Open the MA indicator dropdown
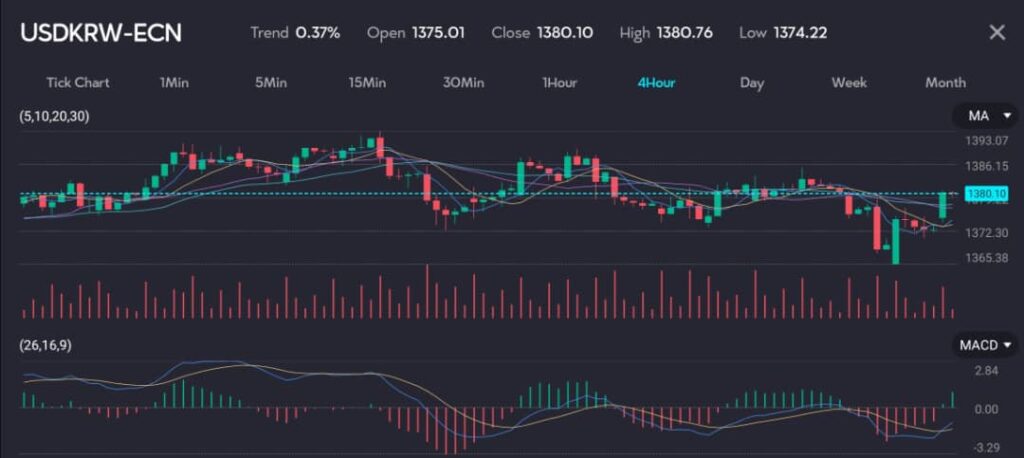Viewport: 1024px width, 458px height. click(x=989, y=117)
